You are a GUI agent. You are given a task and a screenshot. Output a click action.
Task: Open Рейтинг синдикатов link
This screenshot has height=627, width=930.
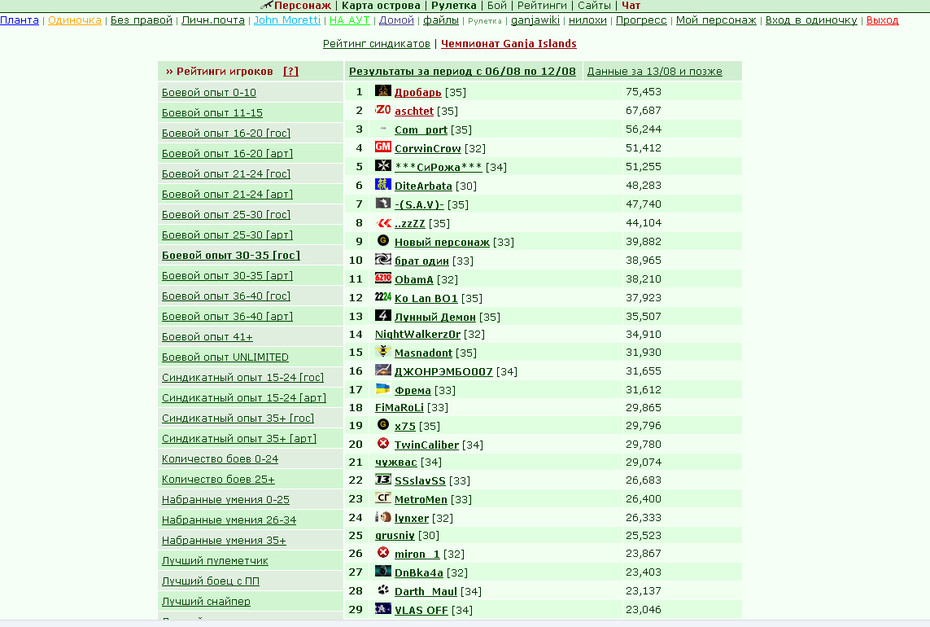click(x=377, y=44)
